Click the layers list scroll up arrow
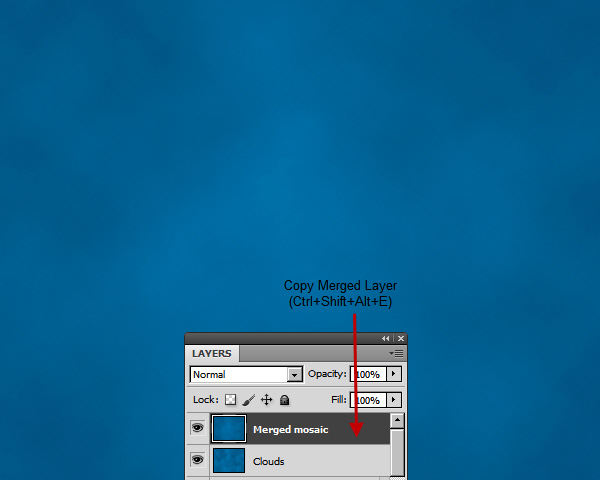 tap(397, 421)
